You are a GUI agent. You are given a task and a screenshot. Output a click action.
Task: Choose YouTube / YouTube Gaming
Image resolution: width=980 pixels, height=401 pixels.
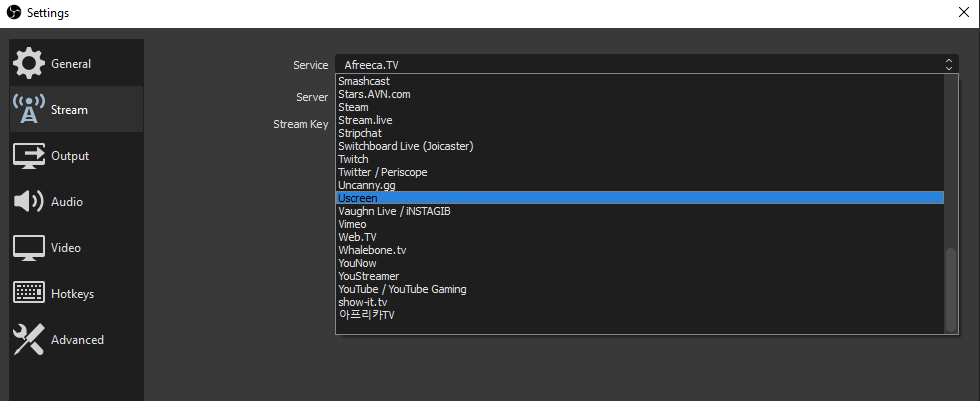[x=639, y=289]
